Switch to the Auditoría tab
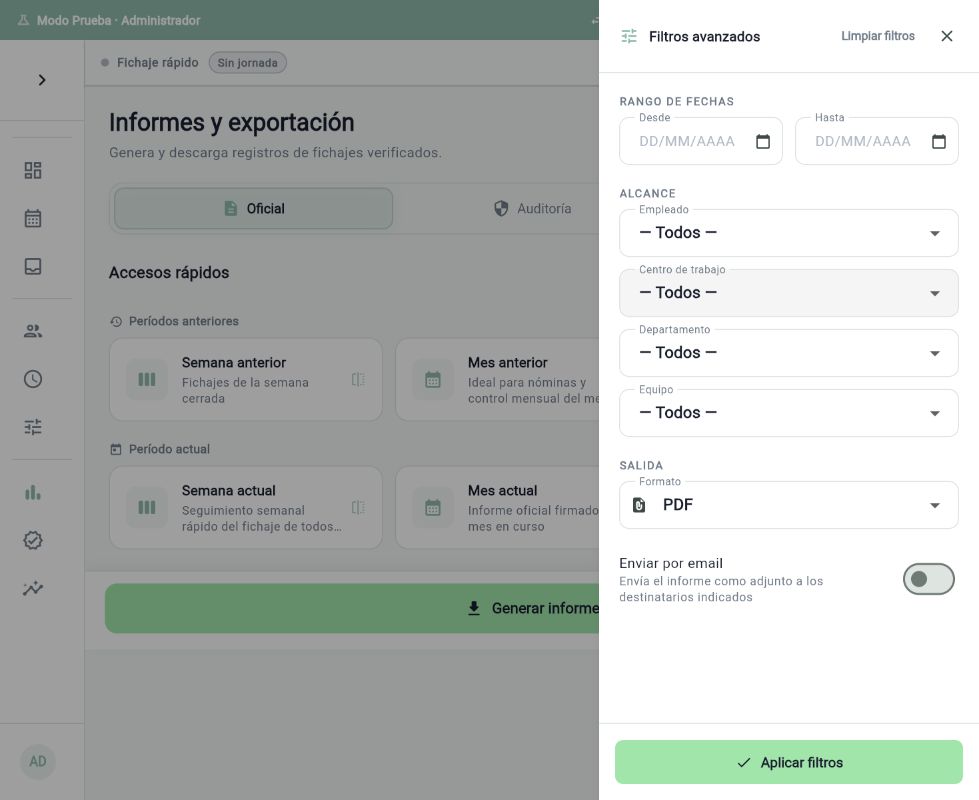 [532, 209]
